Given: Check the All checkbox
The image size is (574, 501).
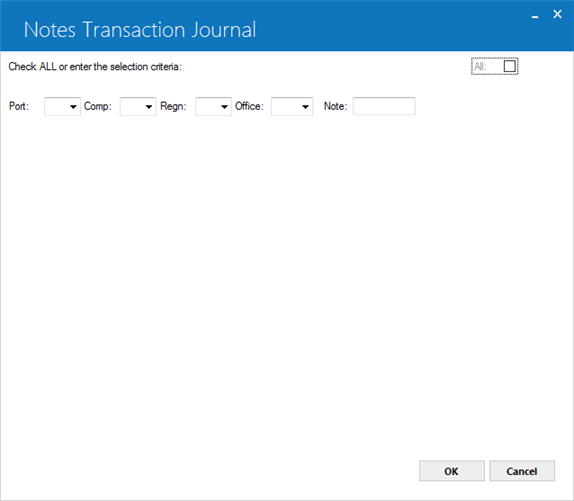Looking at the screenshot, I should tap(510, 66).
